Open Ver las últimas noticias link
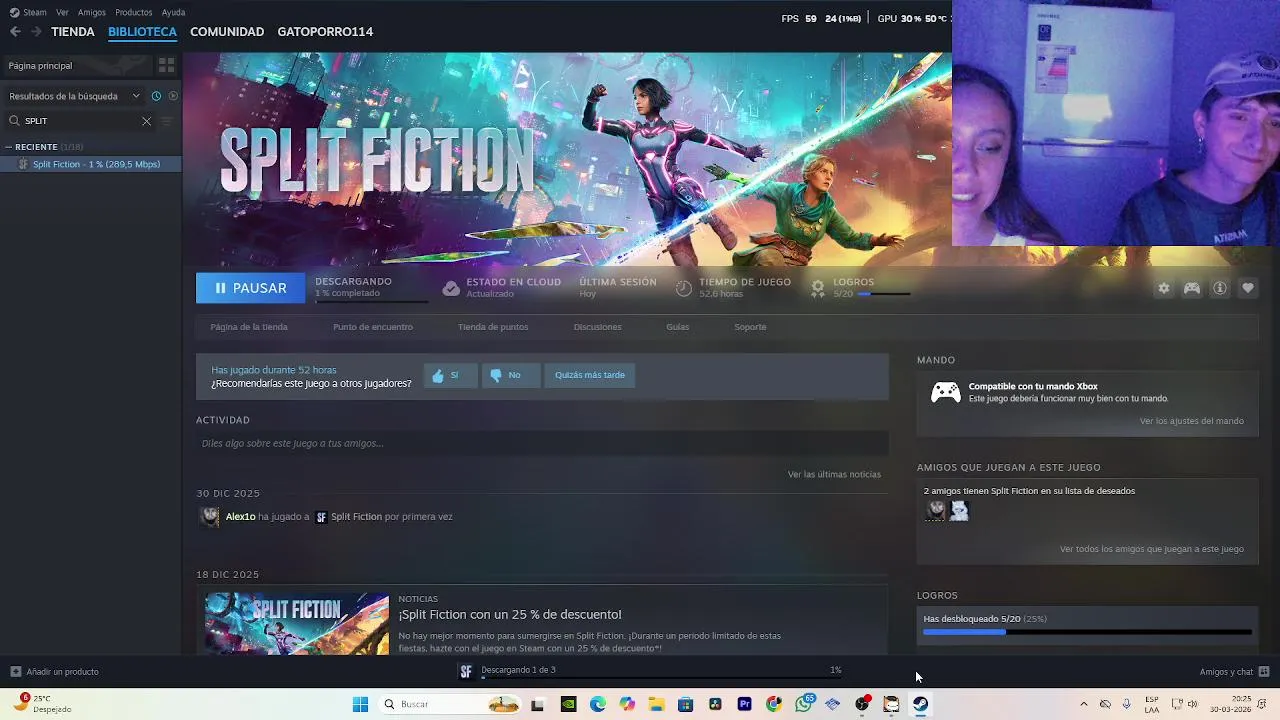The height and width of the screenshot is (720, 1280). pyautogui.click(x=834, y=474)
